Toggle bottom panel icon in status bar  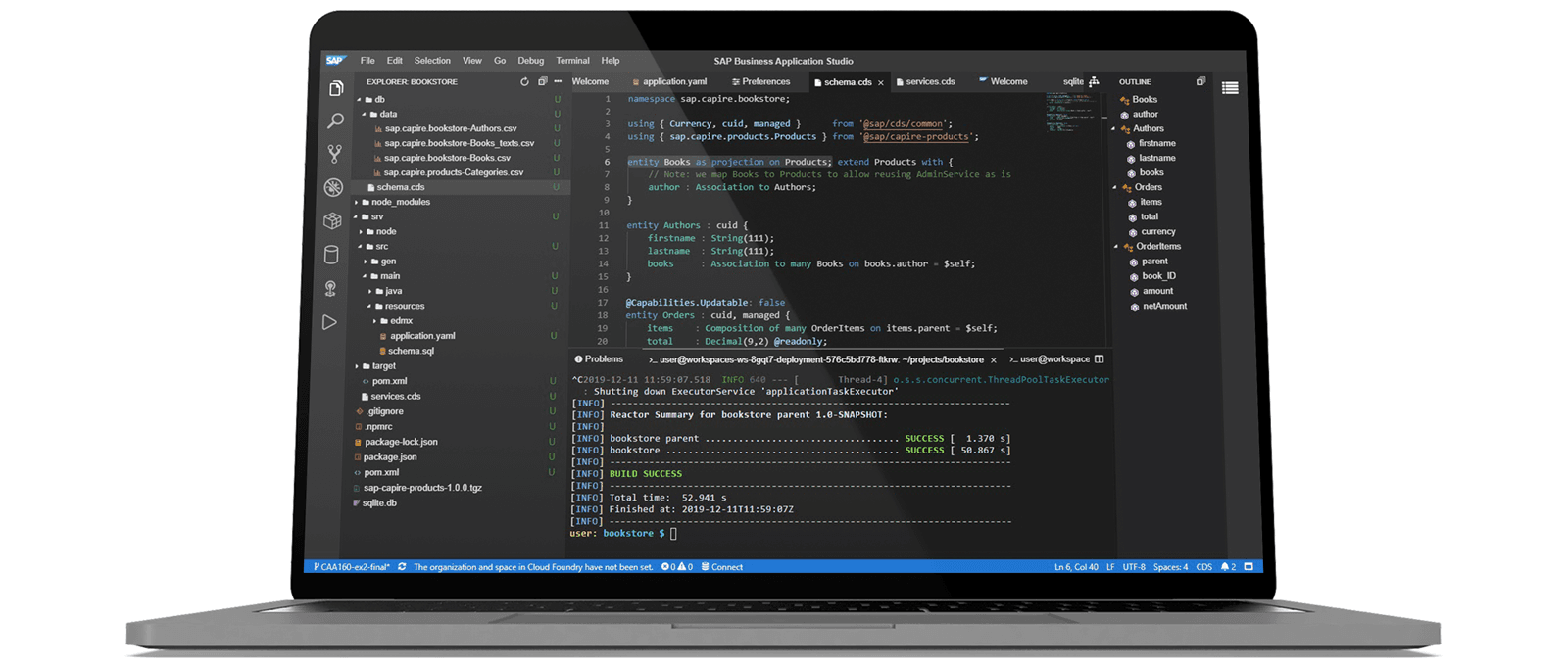click(1249, 567)
